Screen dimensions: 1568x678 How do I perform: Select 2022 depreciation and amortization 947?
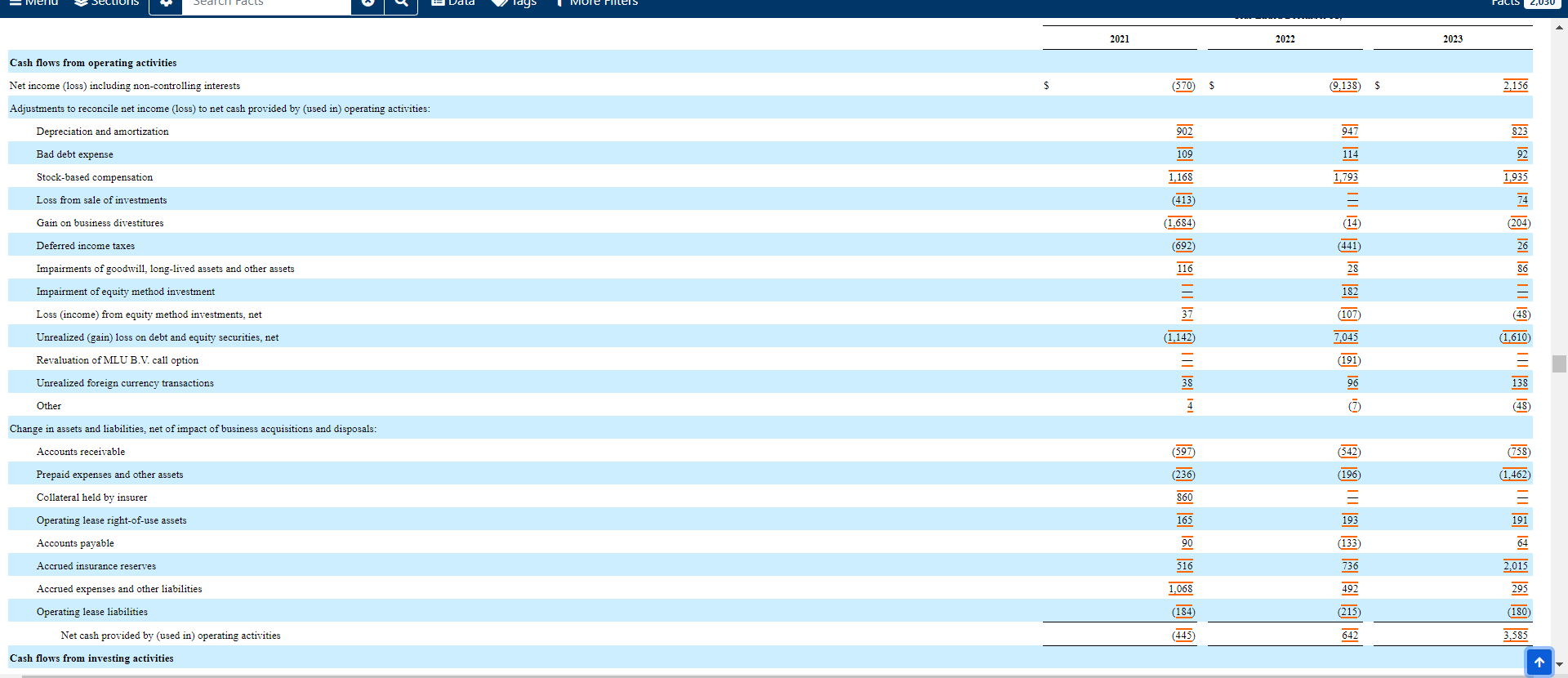1350,132
